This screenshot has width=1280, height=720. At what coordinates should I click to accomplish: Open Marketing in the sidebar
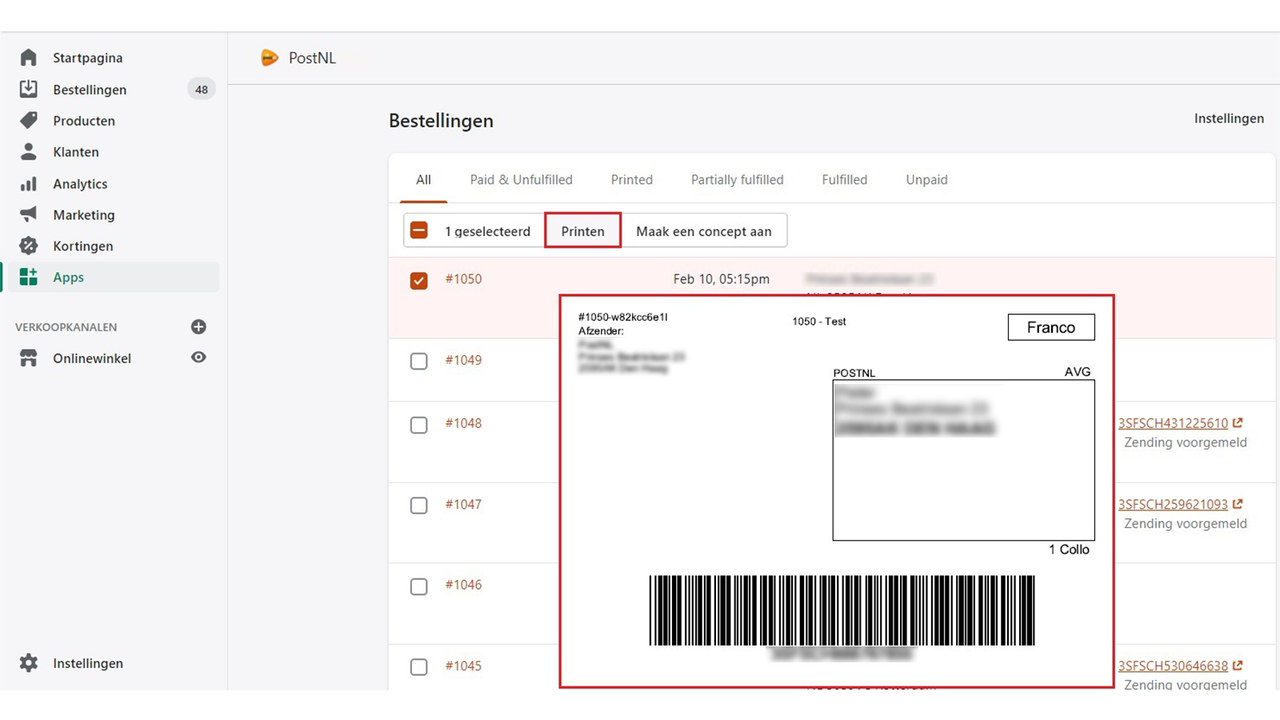click(x=84, y=215)
